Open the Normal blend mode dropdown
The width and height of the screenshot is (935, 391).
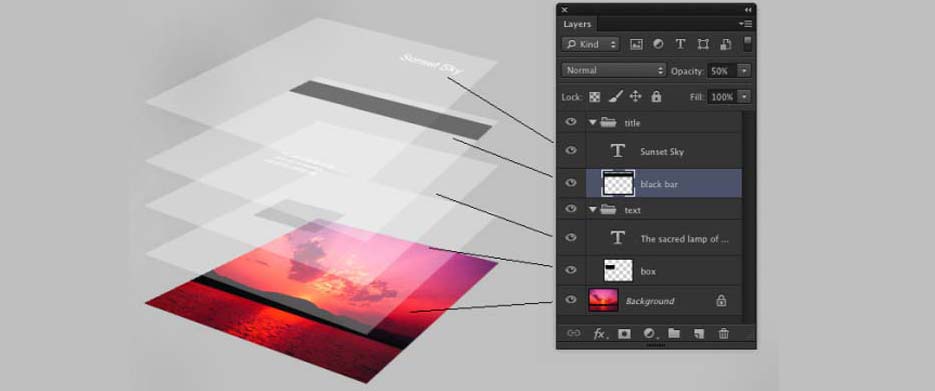[614, 70]
